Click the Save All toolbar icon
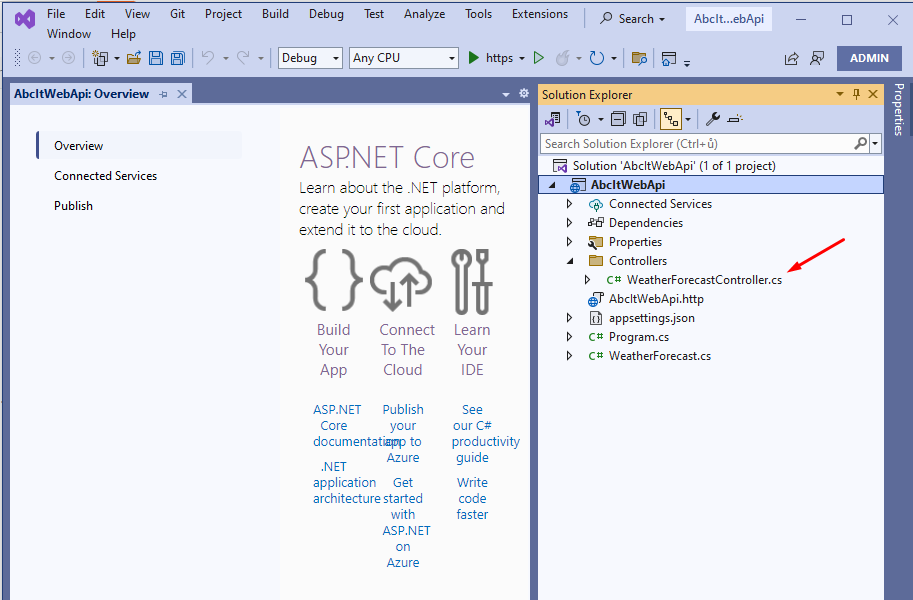This screenshot has width=913, height=600. (177, 58)
